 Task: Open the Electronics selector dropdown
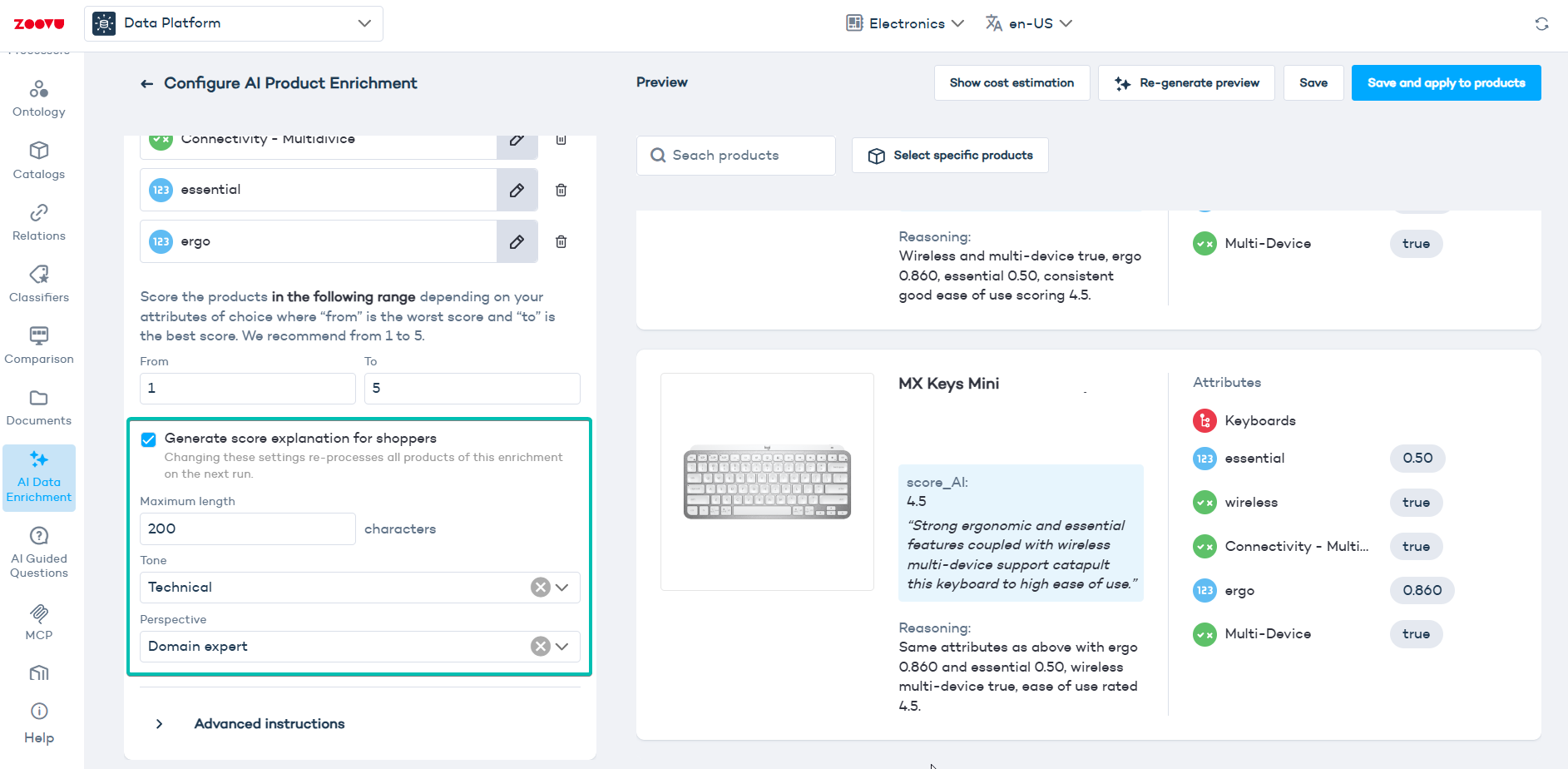pyautogui.click(x=905, y=23)
